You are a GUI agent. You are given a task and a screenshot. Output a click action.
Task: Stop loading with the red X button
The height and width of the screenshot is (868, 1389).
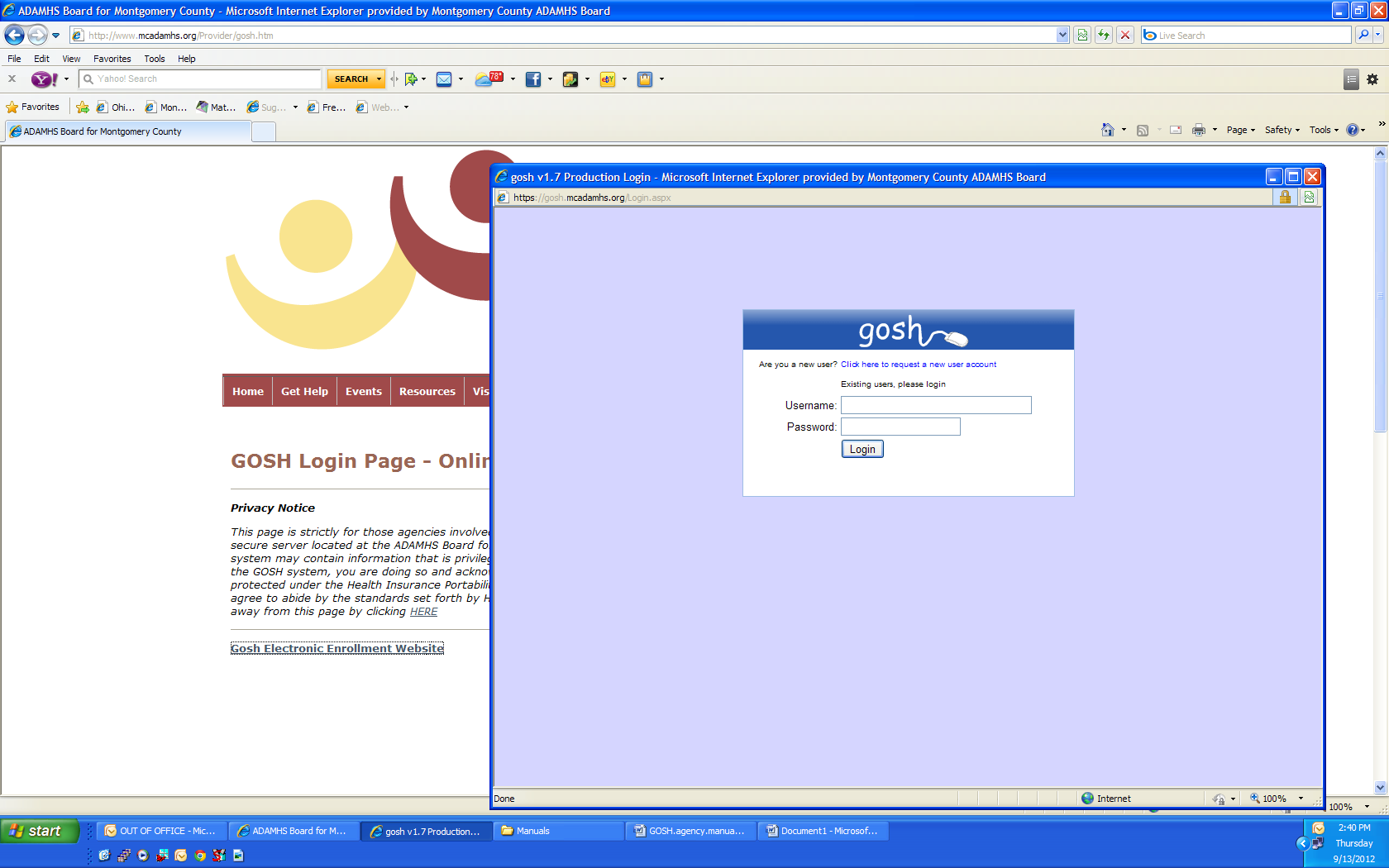click(x=1125, y=35)
